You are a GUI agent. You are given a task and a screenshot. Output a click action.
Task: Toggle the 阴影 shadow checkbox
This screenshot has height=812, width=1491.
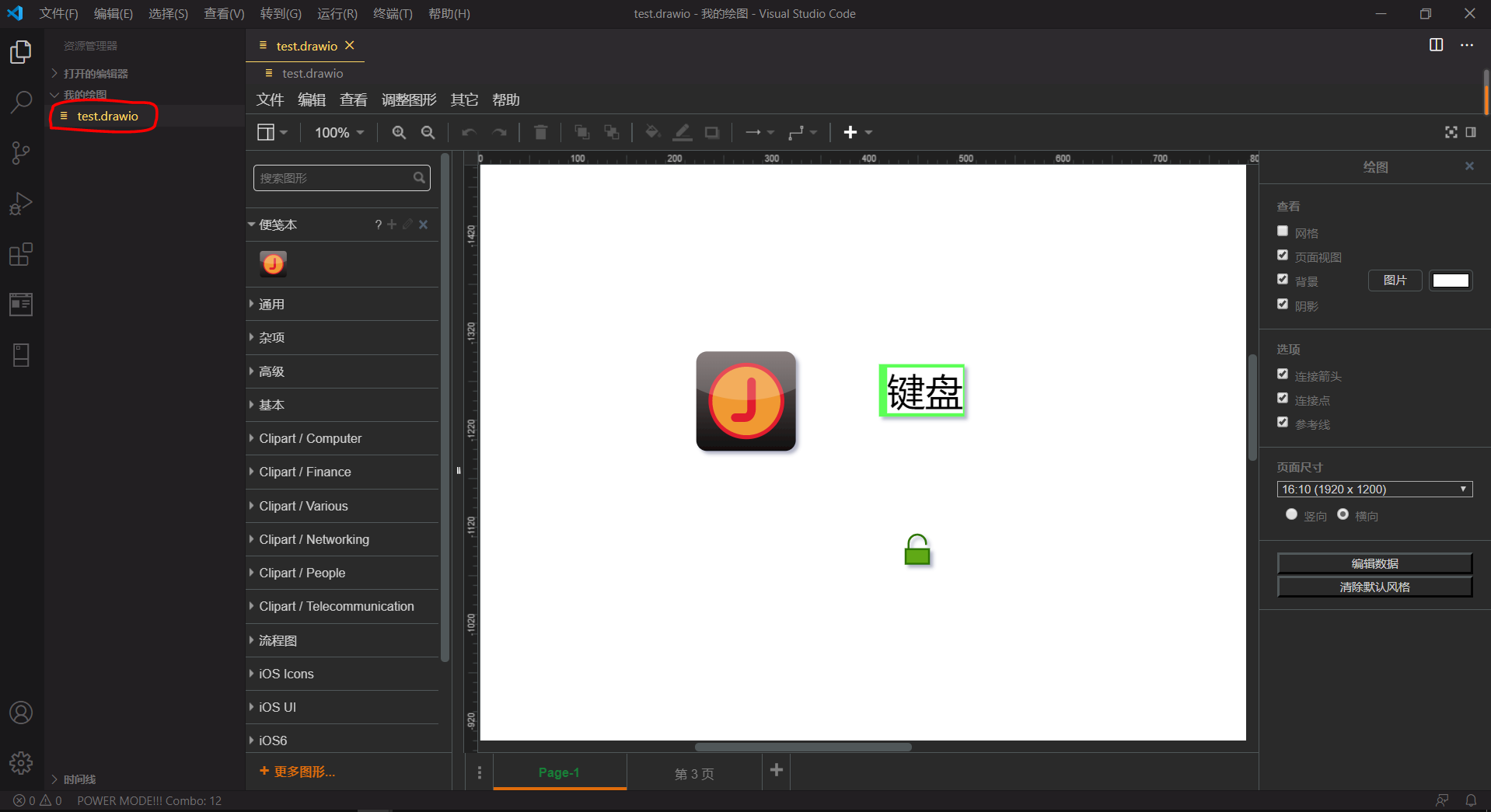coord(1283,304)
